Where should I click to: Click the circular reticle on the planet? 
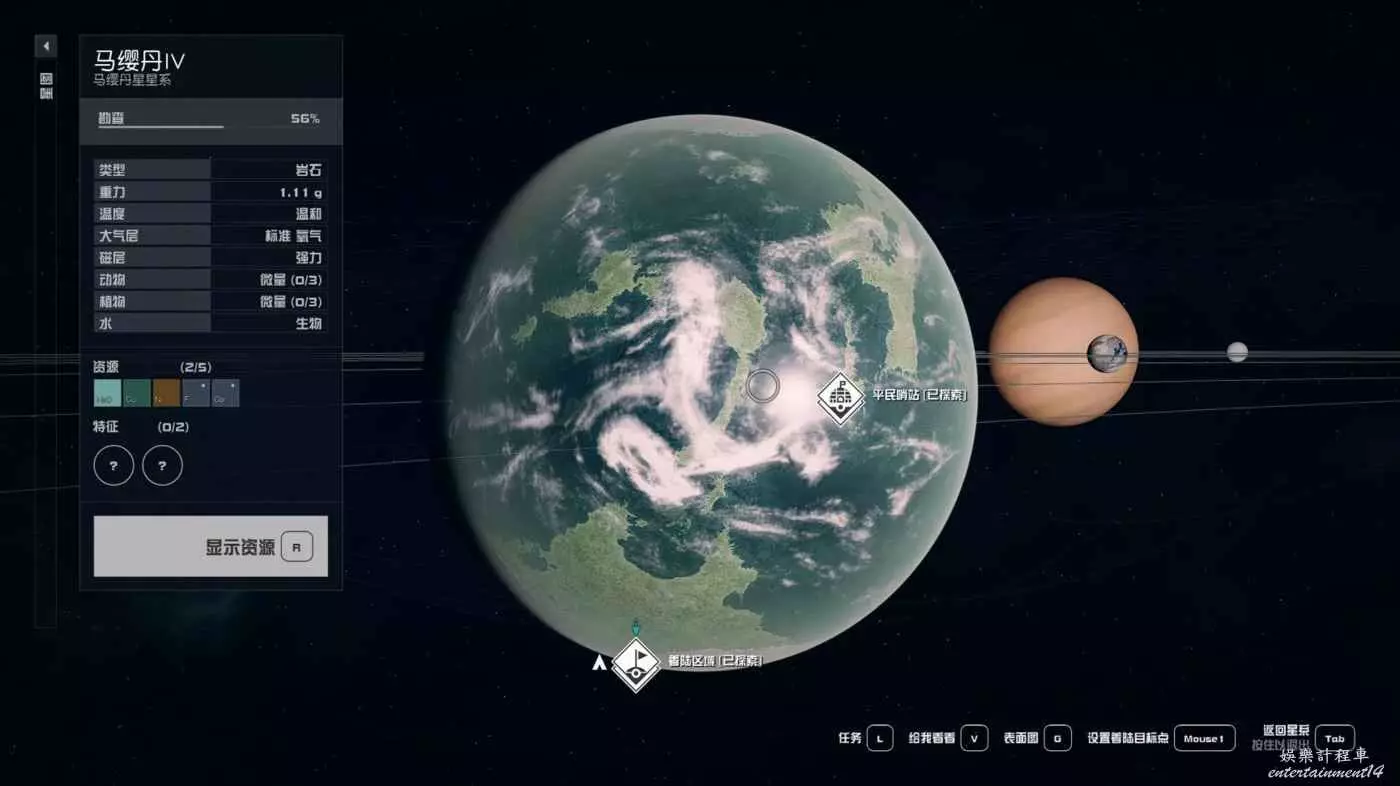[763, 385]
